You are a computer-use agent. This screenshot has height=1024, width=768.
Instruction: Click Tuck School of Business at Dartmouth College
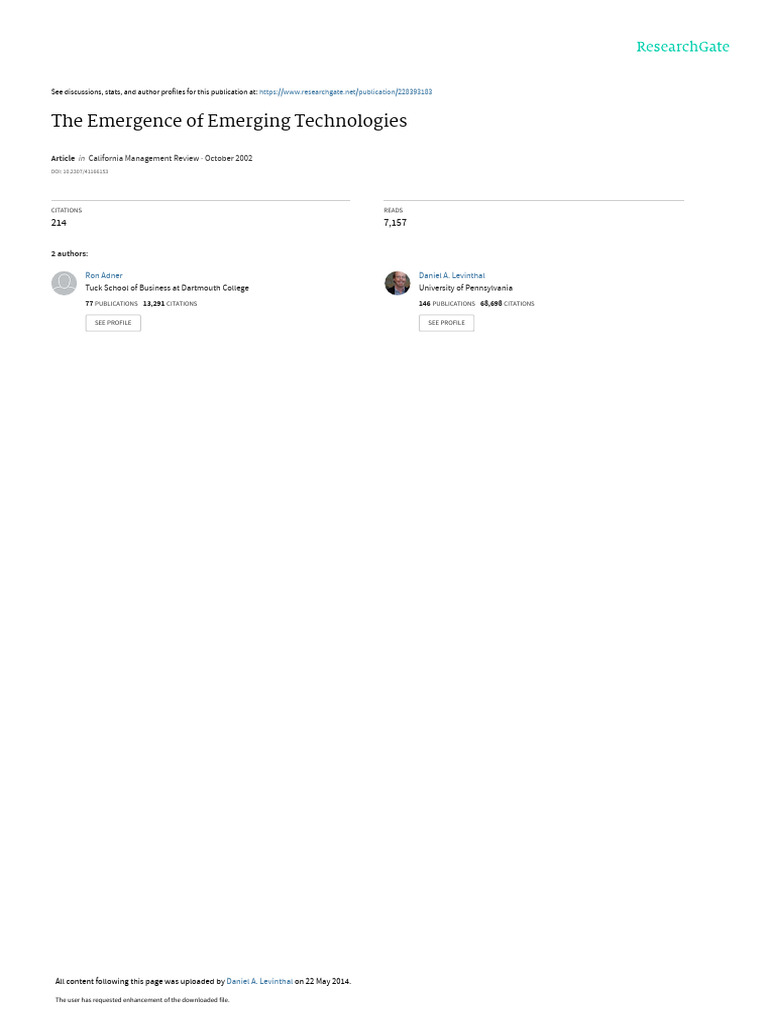pyautogui.click(x=167, y=288)
